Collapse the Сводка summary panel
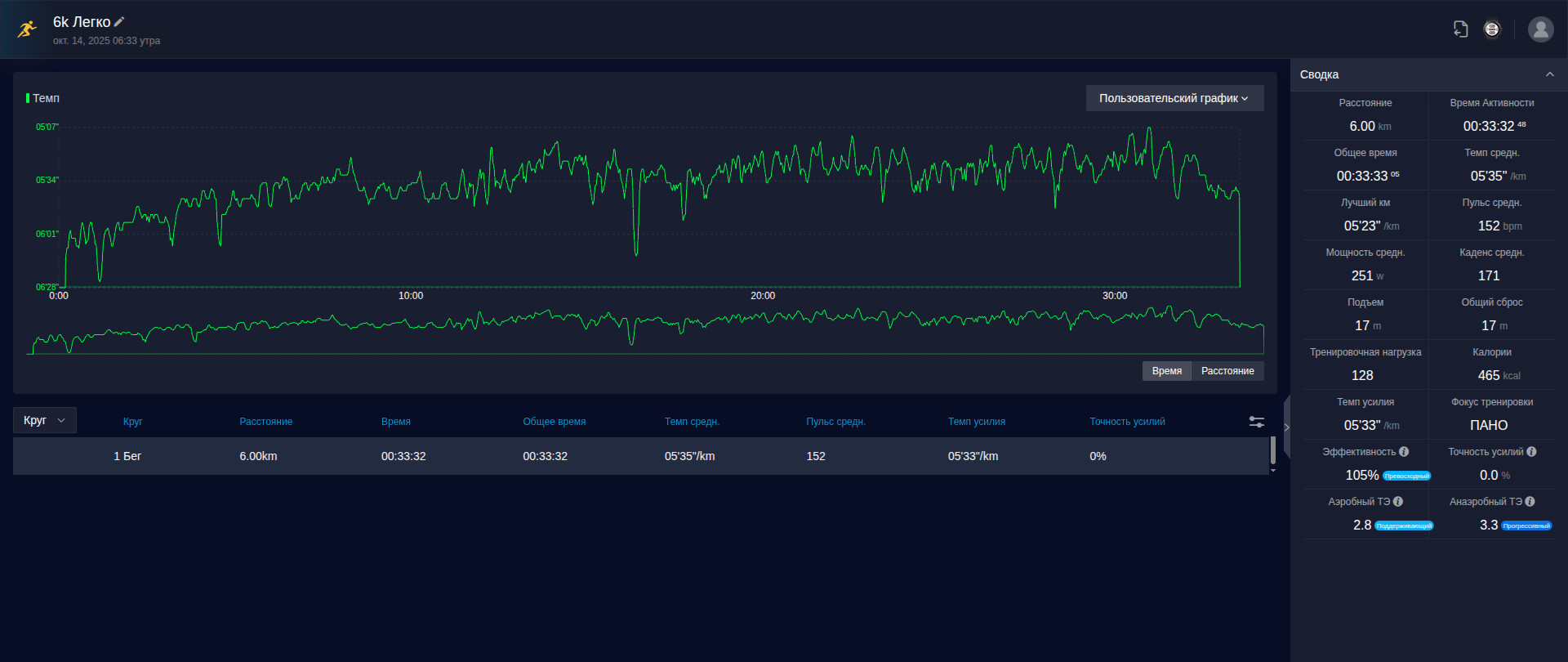The height and width of the screenshot is (662, 1568). tap(1549, 74)
